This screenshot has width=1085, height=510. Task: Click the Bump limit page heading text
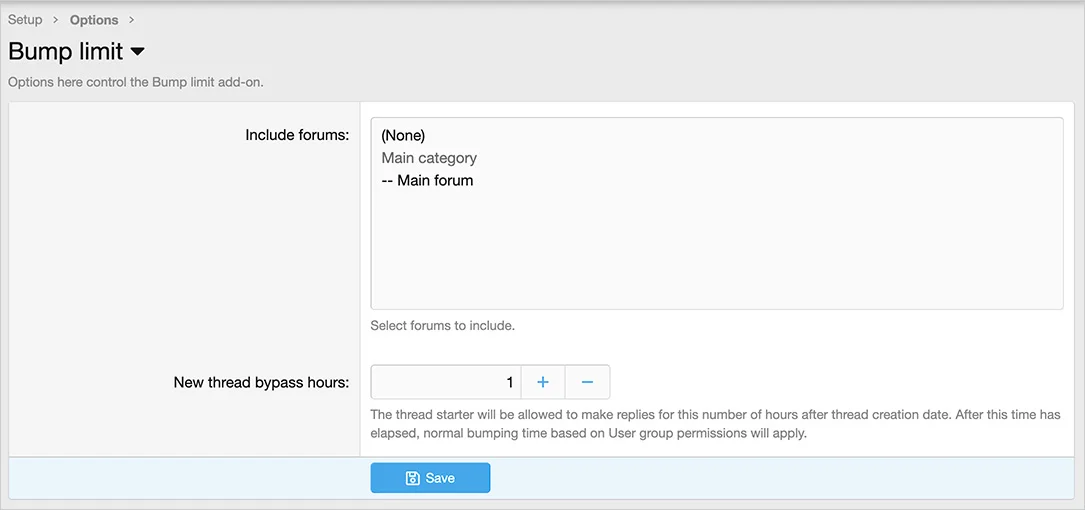(x=66, y=52)
